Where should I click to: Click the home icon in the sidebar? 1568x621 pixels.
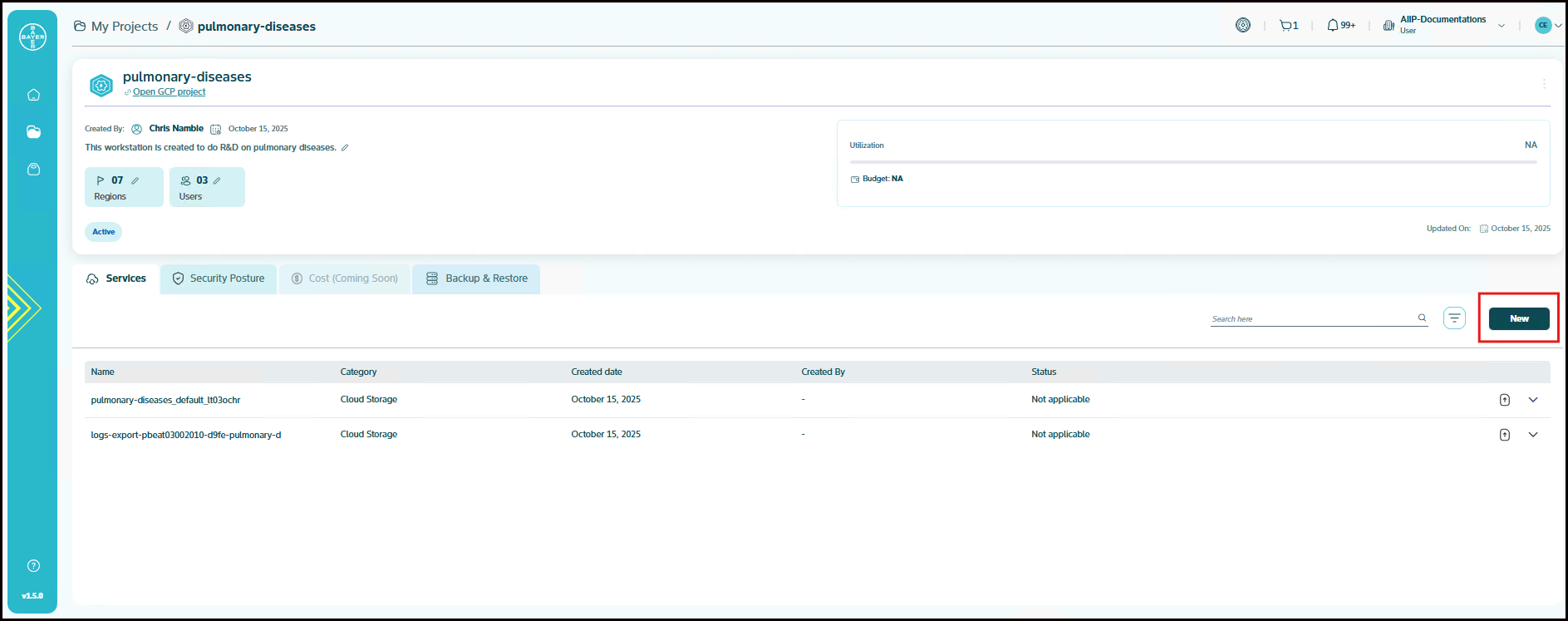click(x=33, y=95)
